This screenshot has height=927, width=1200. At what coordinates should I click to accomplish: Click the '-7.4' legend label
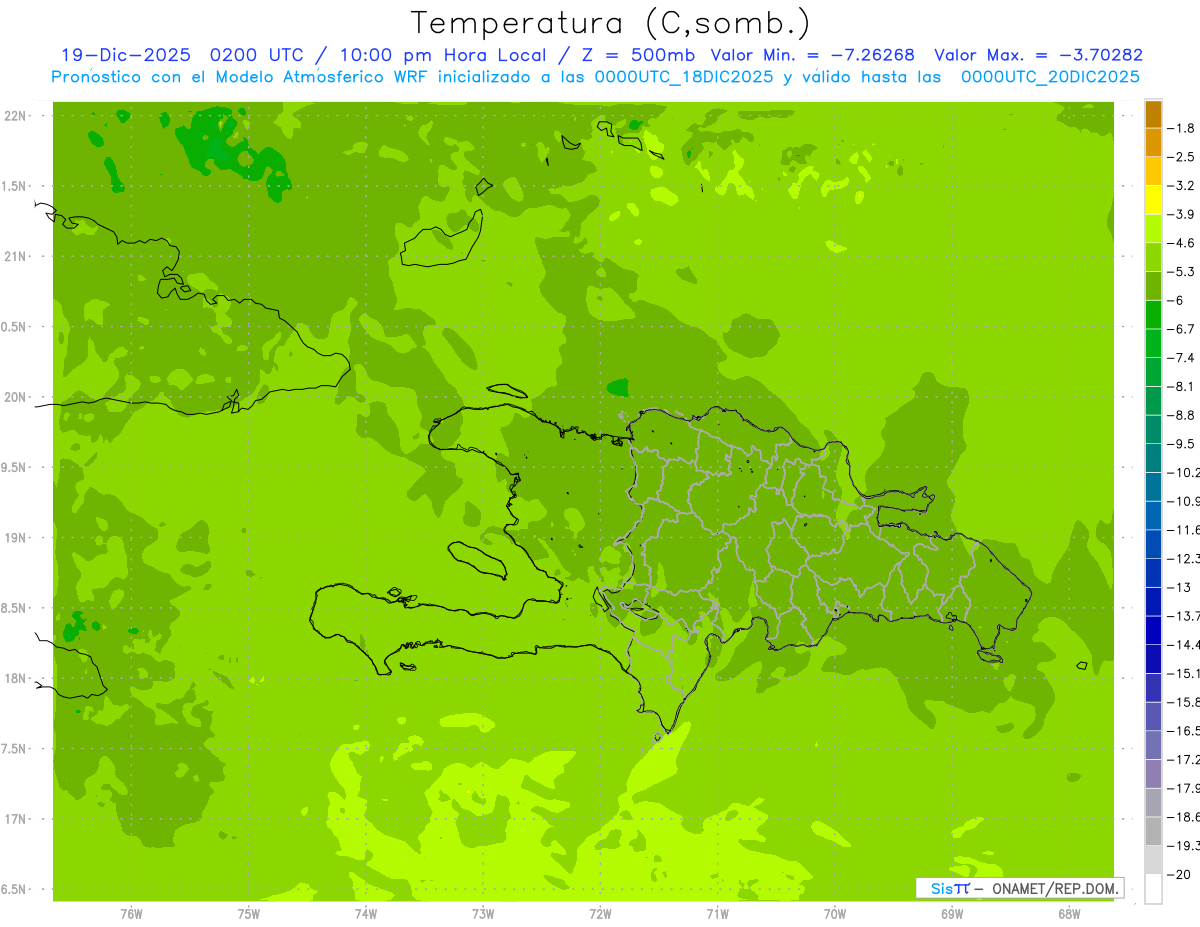[x=1181, y=357]
